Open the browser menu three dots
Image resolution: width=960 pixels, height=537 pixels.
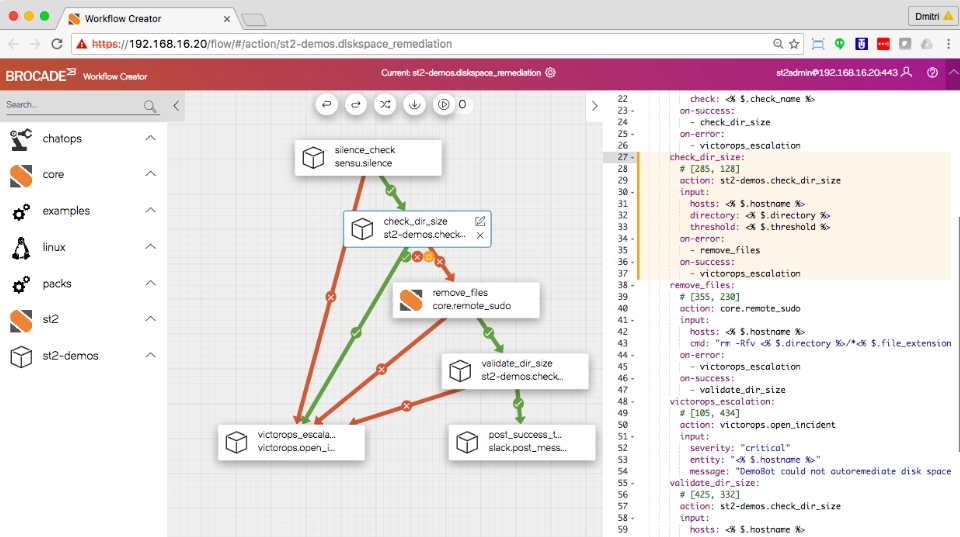[948, 44]
